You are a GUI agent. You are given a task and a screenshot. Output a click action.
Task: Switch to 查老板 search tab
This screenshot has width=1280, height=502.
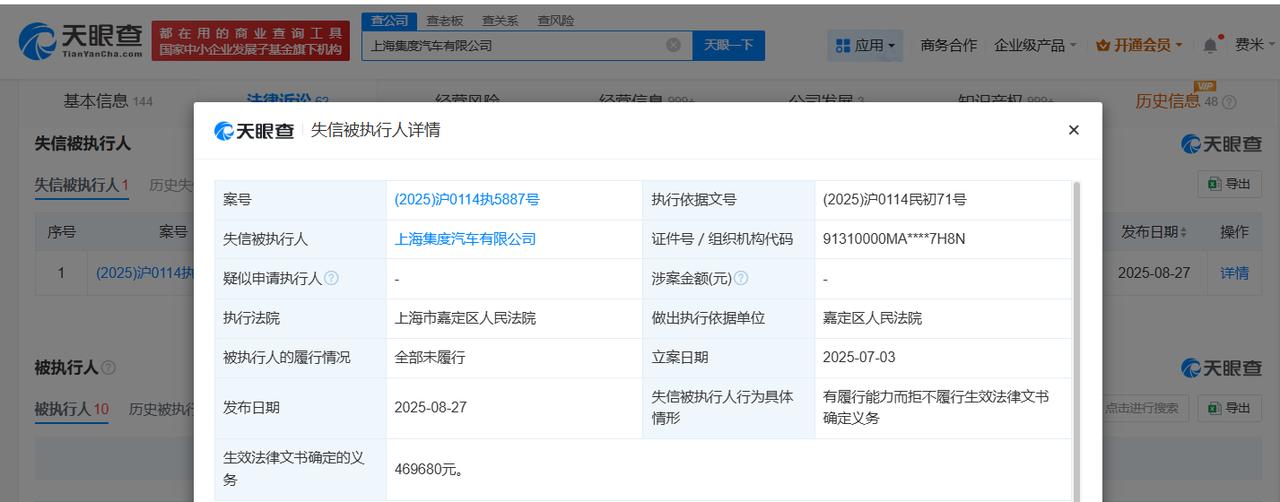coord(445,20)
